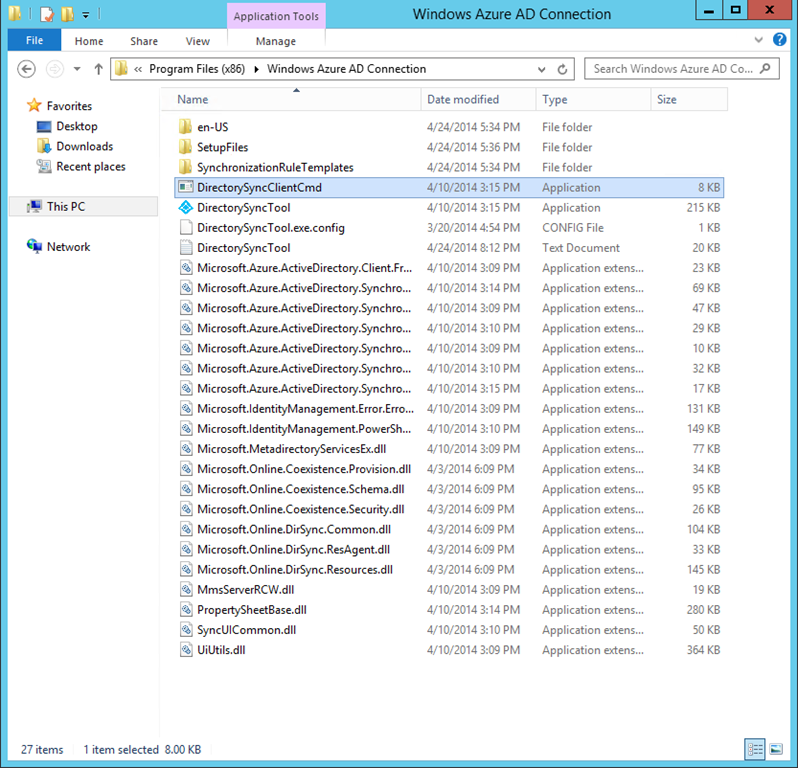798x768 pixels.
Task: Click the 3/20/2014 4:54 PM date cell
Action: point(473,227)
